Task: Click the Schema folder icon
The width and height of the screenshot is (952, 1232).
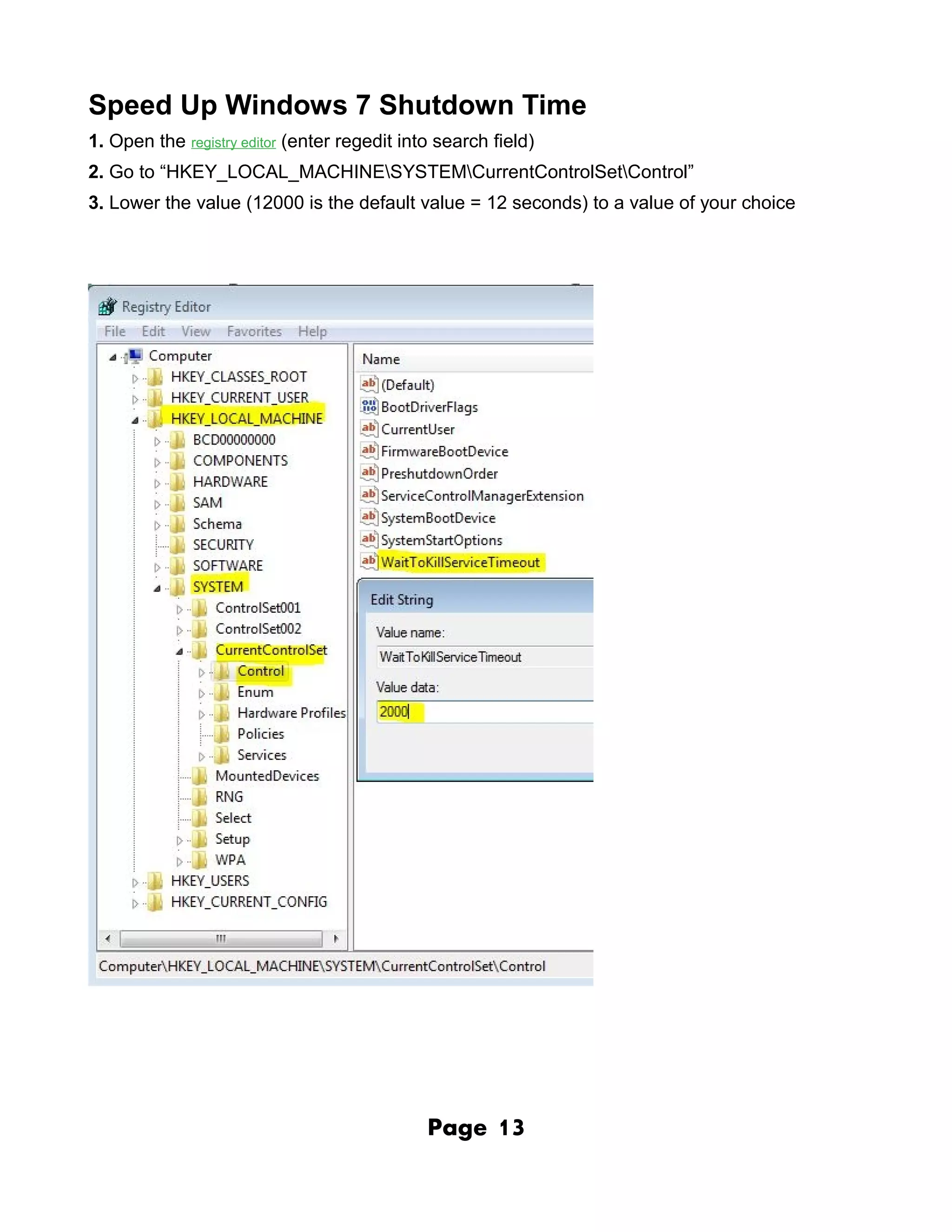Action: (x=178, y=523)
